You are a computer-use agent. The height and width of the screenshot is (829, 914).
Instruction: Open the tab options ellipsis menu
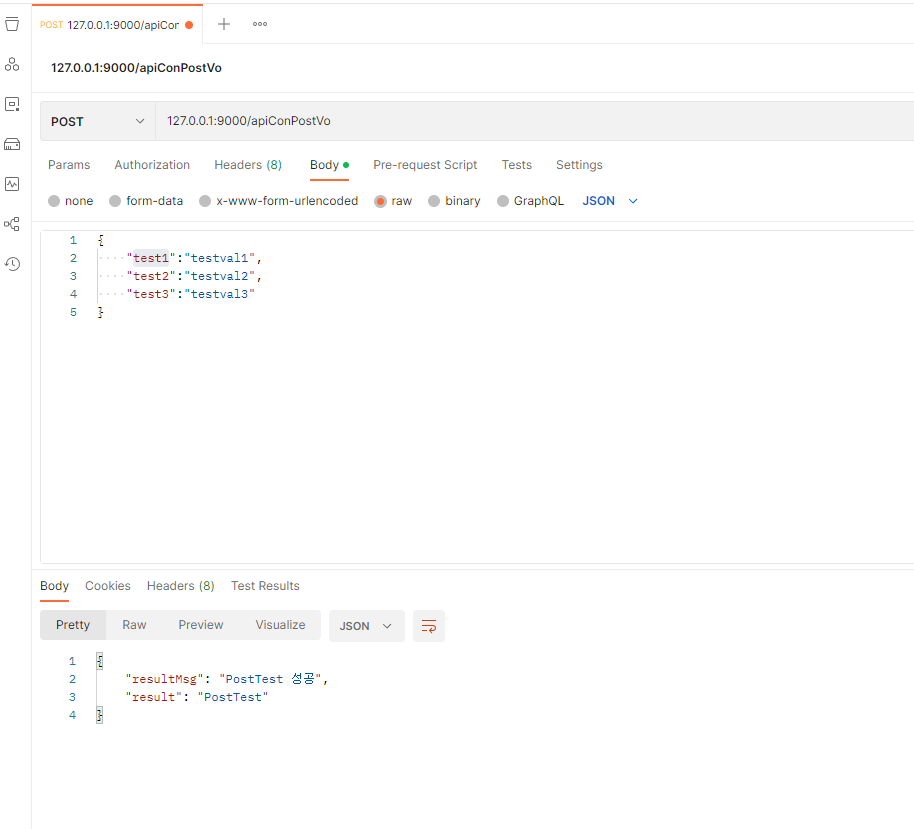coord(260,24)
